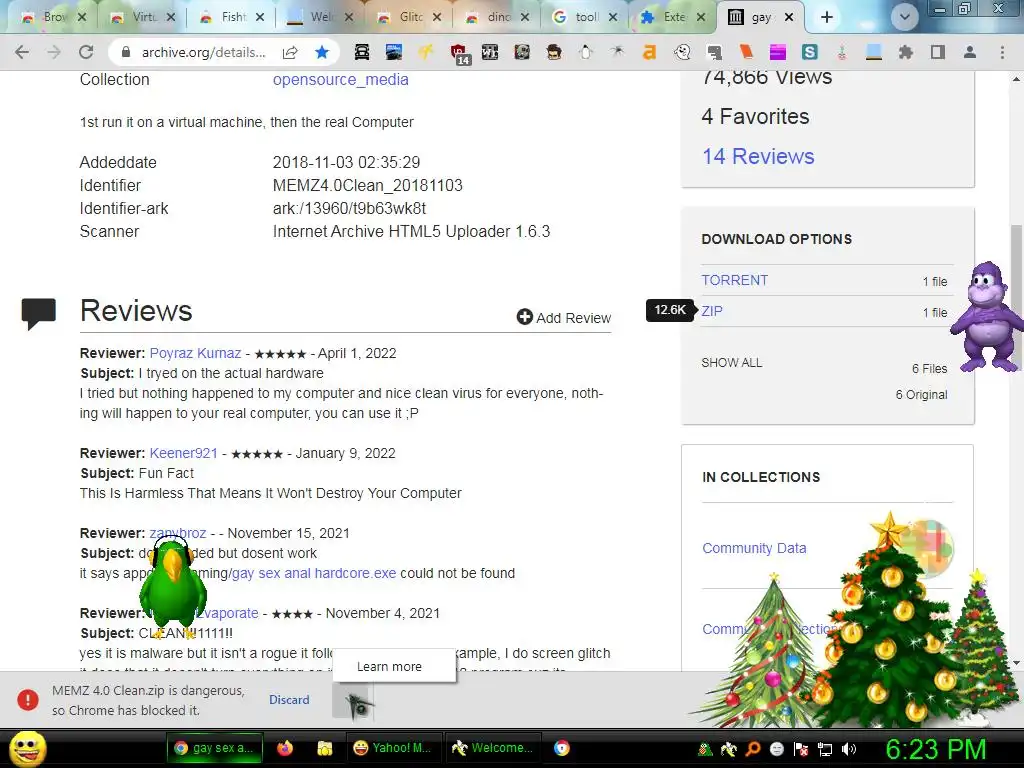Download the ZIP option
This screenshot has height=768, width=1024.
point(712,312)
